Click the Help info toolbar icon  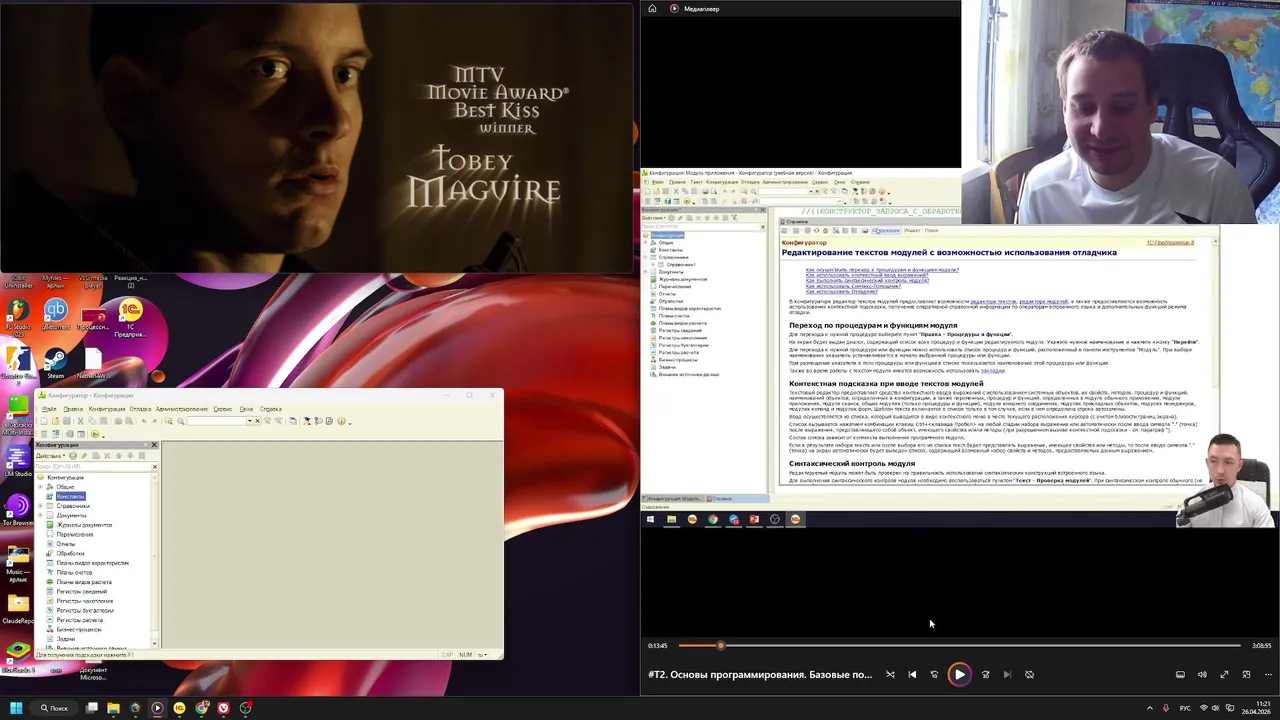[x=340, y=421]
